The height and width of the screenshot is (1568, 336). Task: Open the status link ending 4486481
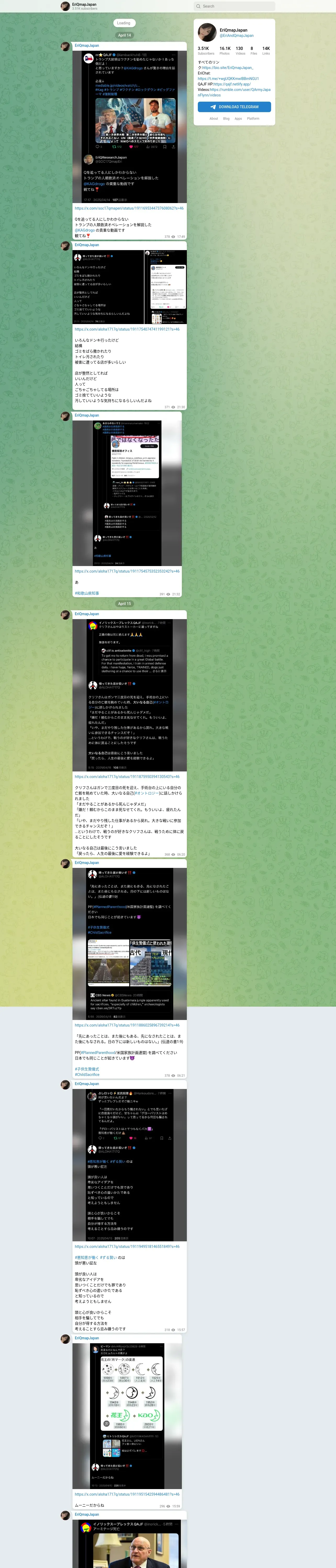coord(127,1494)
